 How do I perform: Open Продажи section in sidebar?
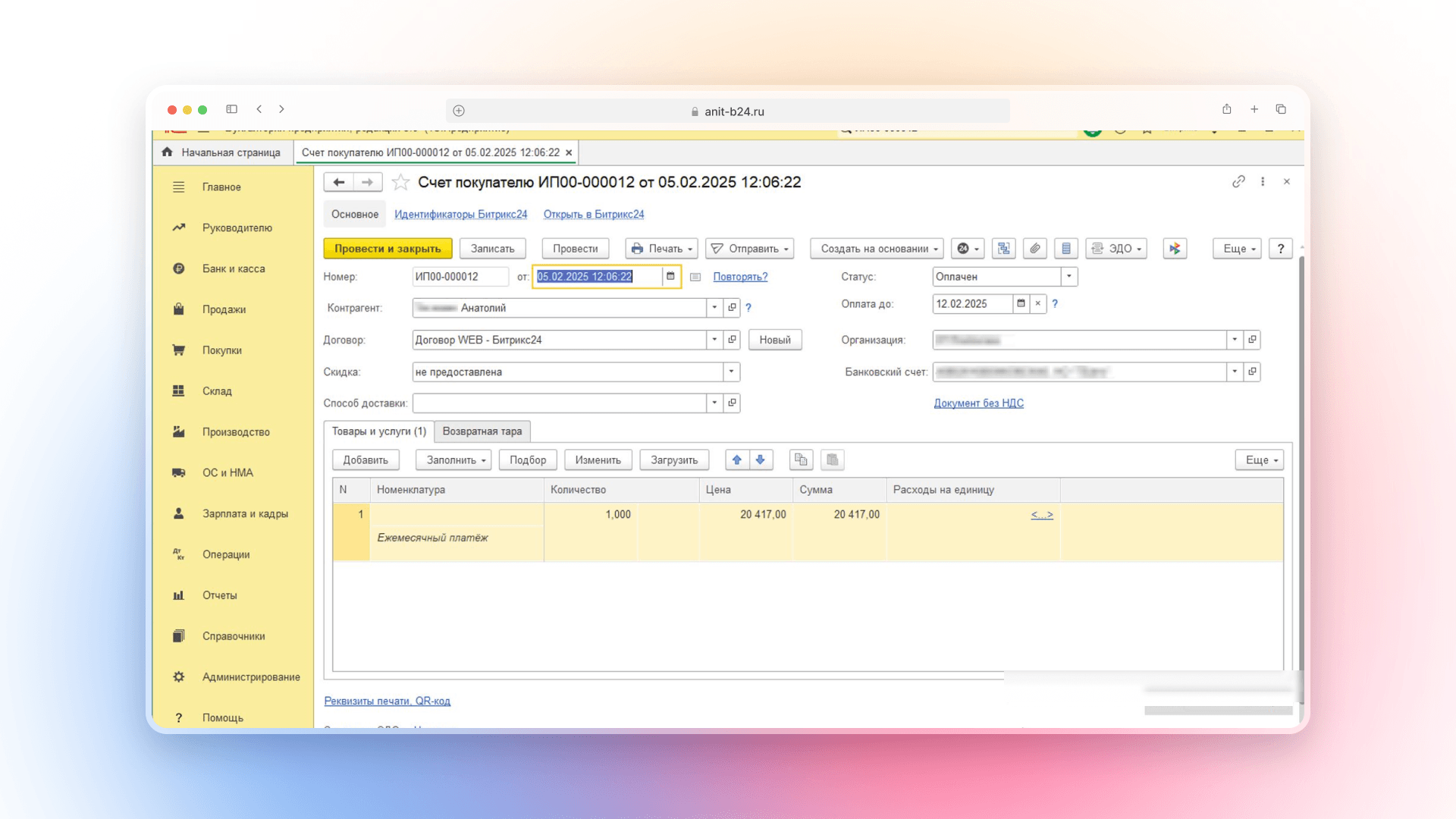pos(224,309)
